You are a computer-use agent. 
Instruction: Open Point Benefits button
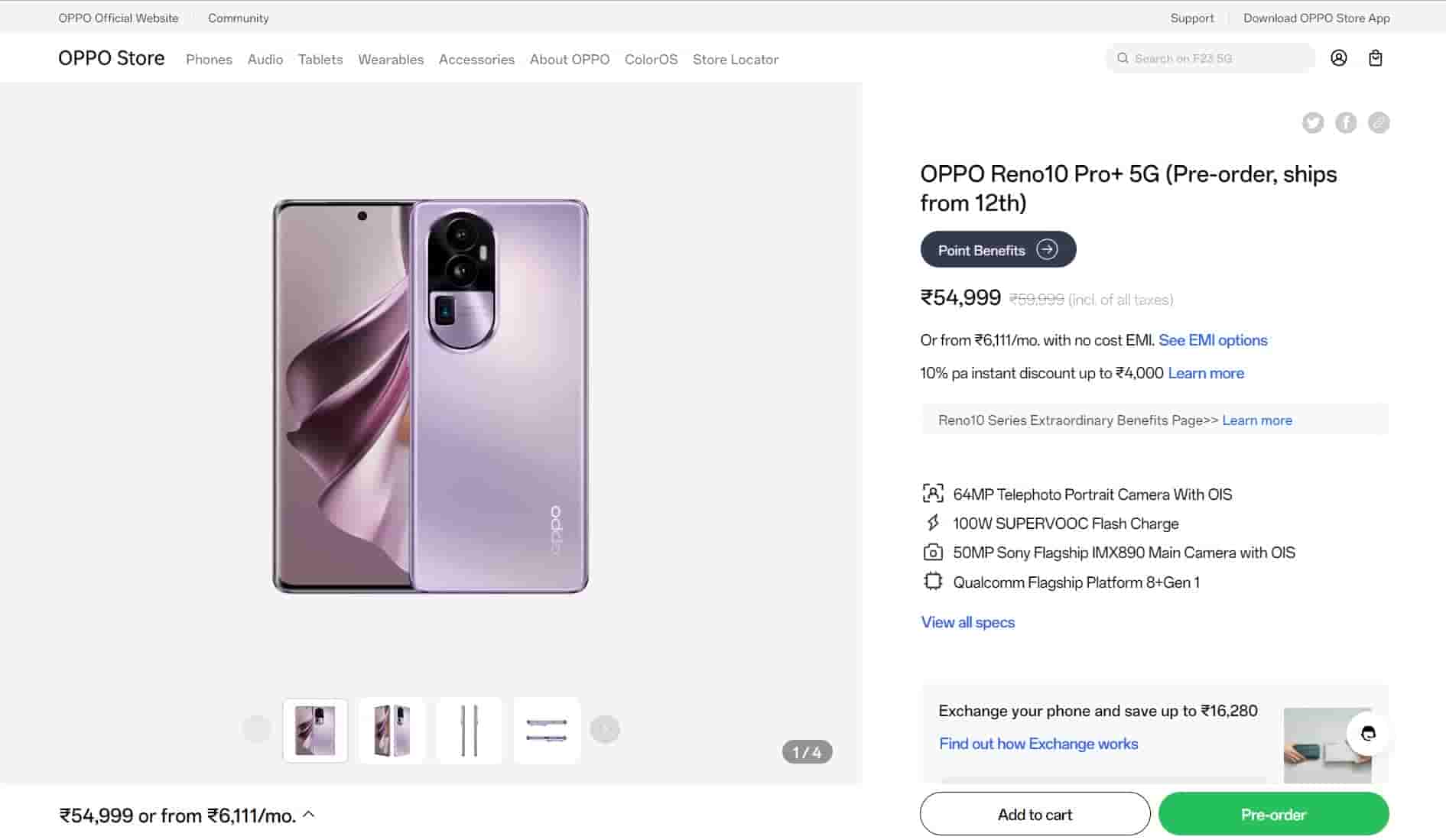coord(998,250)
